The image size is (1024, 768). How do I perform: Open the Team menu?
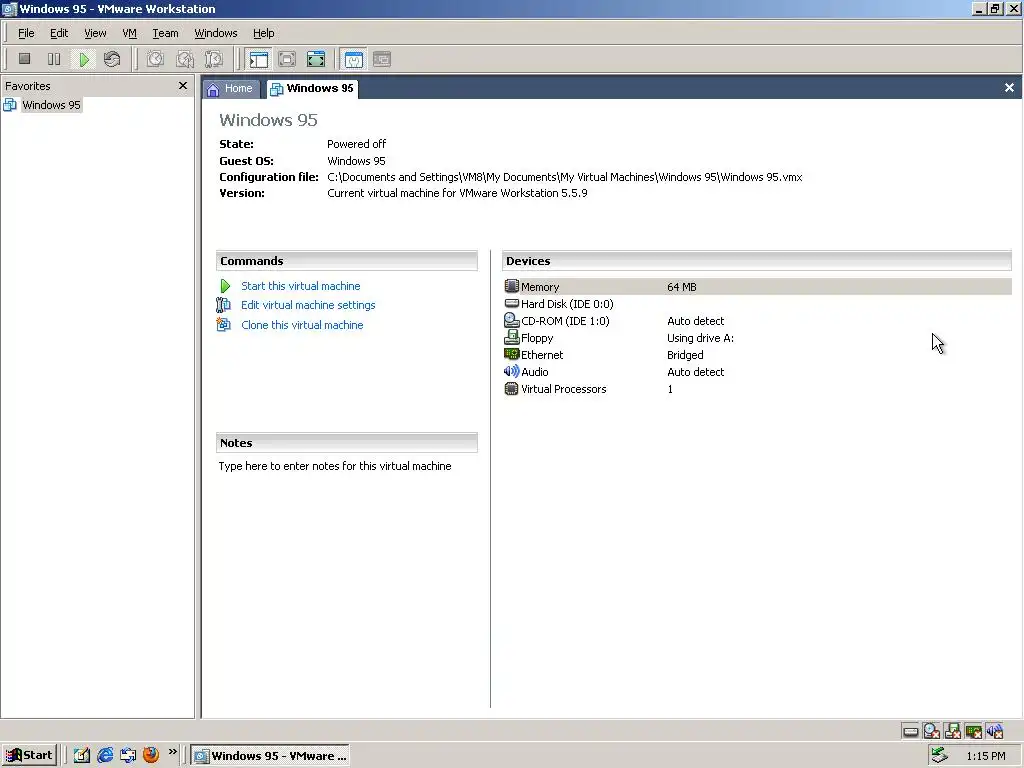click(165, 33)
